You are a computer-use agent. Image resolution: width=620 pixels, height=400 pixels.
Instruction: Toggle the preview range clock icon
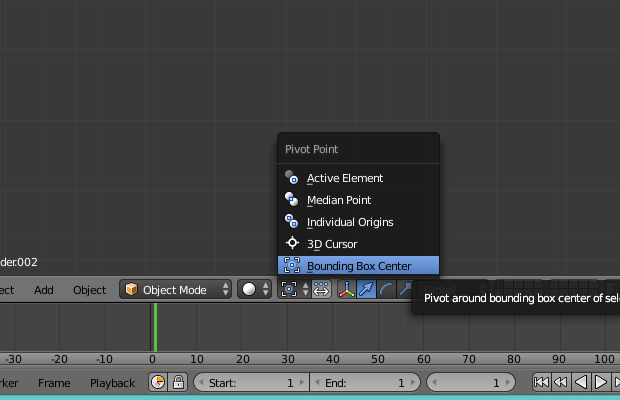pos(158,383)
